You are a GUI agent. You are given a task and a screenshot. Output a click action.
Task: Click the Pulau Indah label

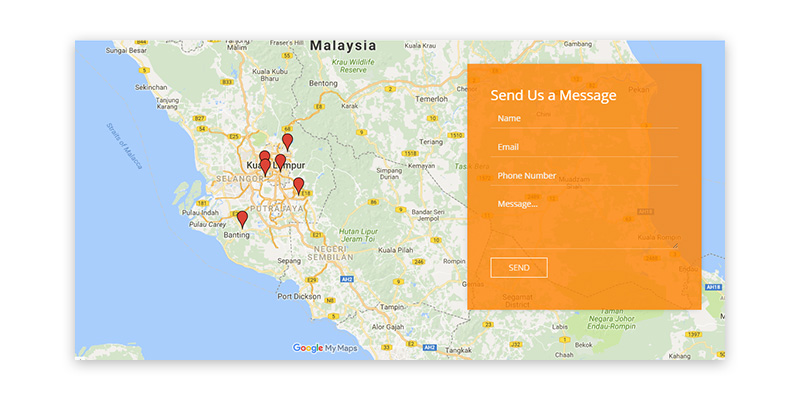(201, 213)
